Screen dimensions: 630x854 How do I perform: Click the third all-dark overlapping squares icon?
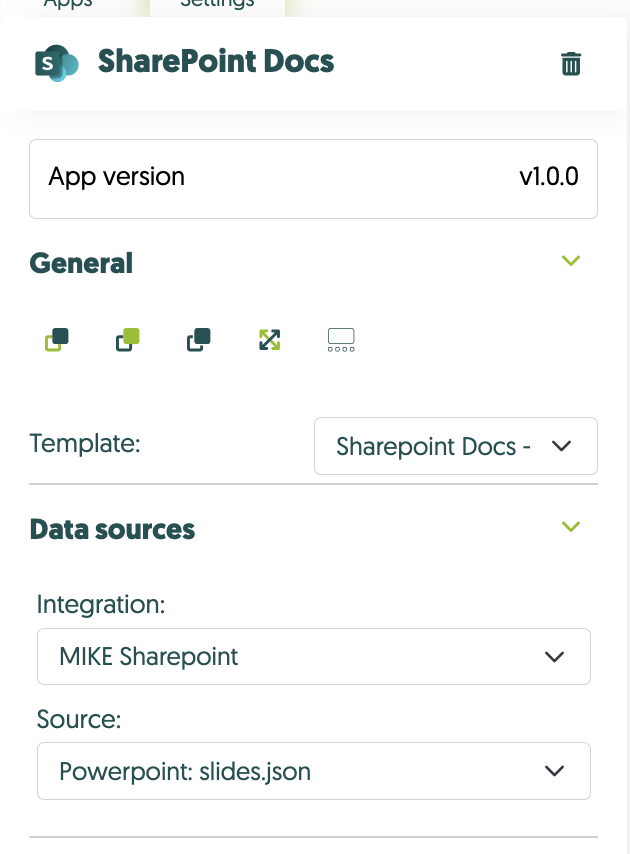(198, 340)
